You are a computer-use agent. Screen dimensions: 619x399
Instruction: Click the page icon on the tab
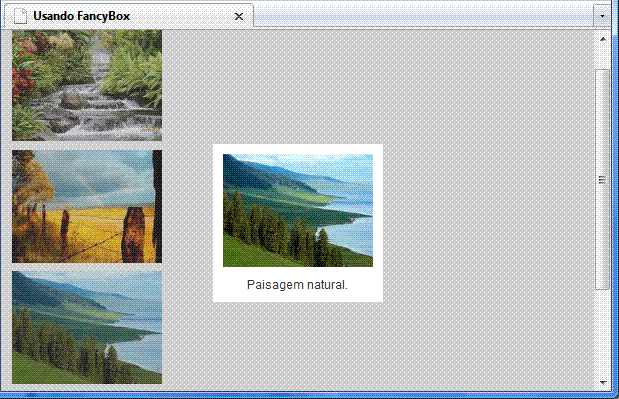tap(21, 16)
